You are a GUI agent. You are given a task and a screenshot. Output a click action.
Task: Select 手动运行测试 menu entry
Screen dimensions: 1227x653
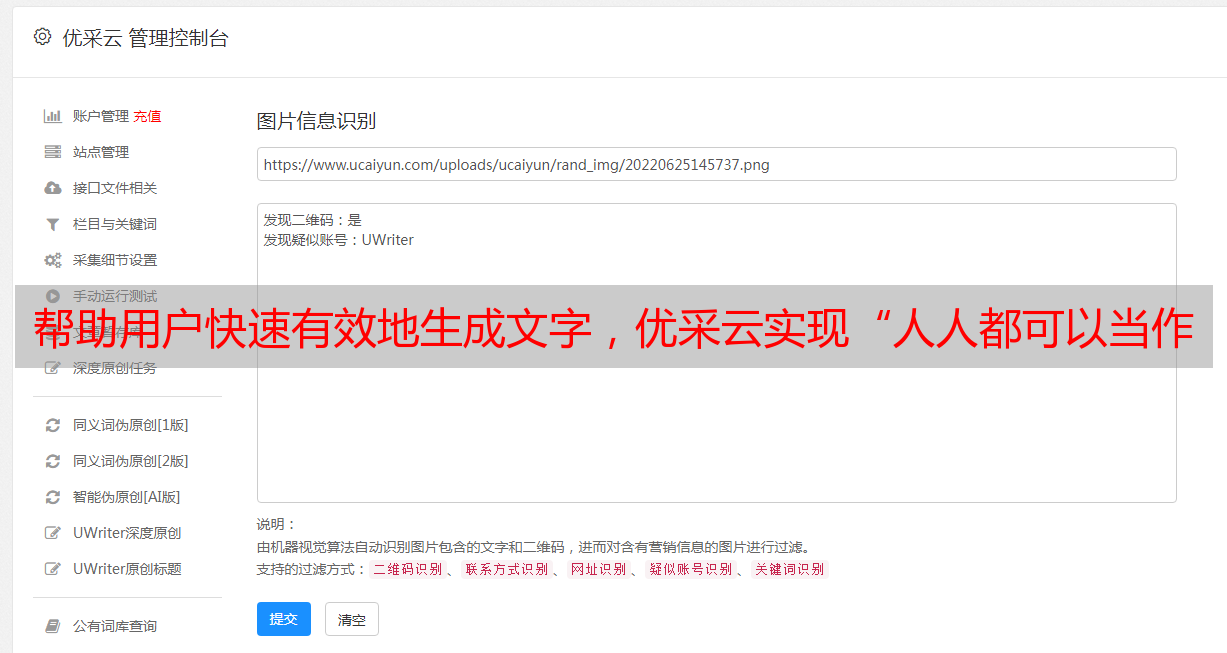point(115,296)
